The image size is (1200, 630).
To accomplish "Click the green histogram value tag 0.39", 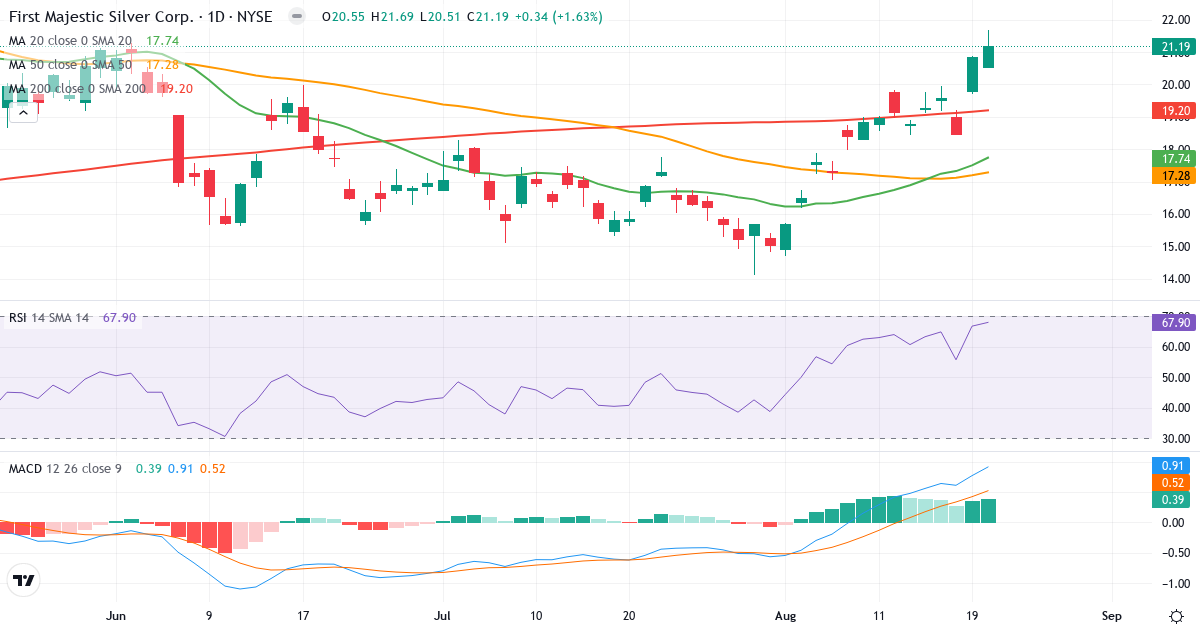I will coord(1170,499).
